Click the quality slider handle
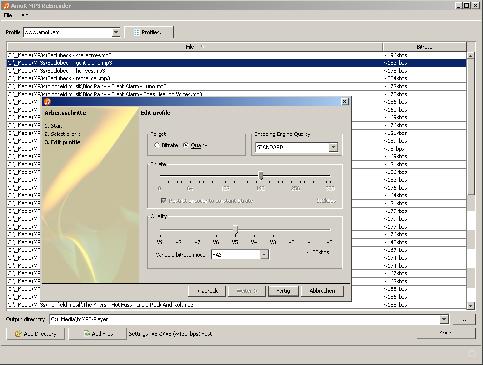Screen dimensions: 483x365 tap(236, 230)
